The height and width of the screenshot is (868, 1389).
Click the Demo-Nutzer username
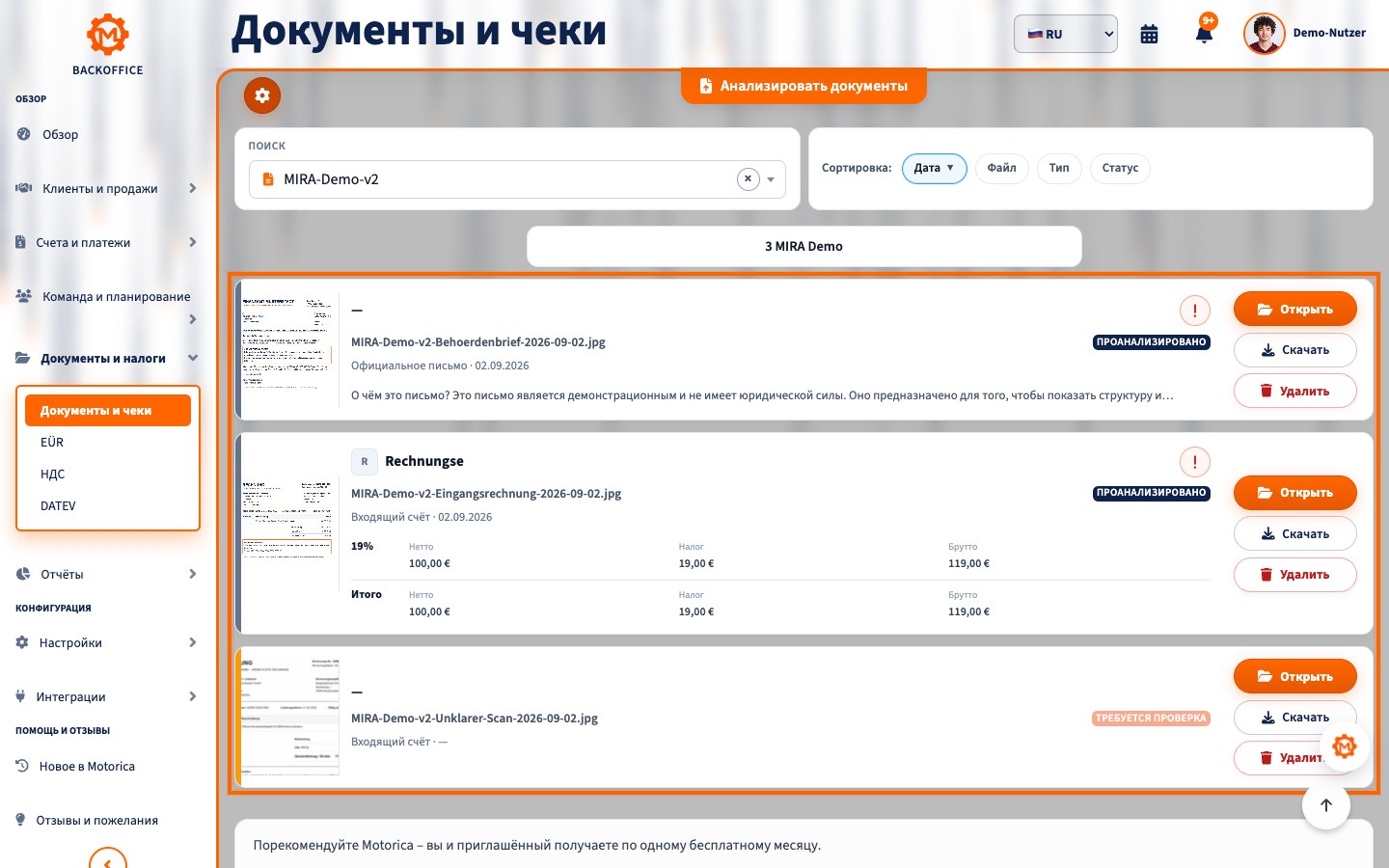[x=1329, y=33]
